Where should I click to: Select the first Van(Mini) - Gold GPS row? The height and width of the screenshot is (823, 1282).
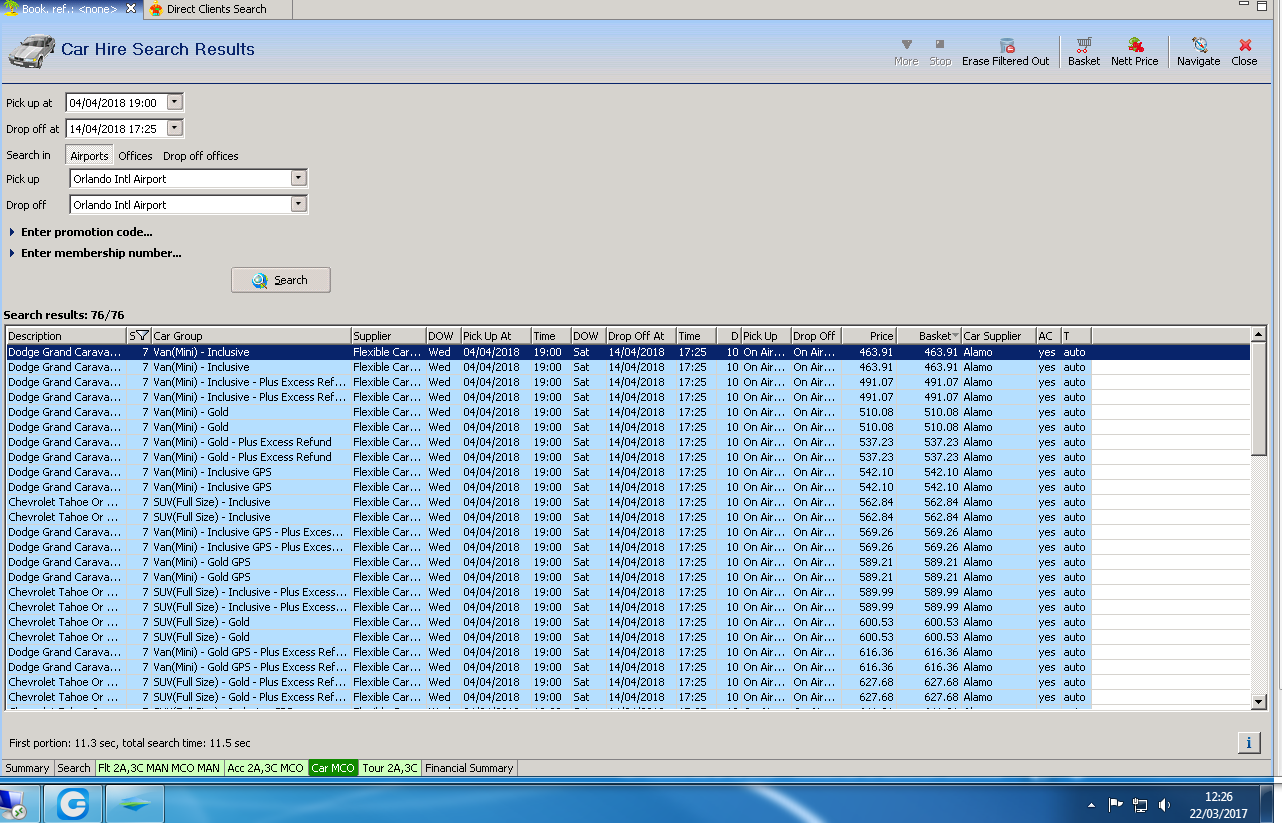[x=628, y=562]
